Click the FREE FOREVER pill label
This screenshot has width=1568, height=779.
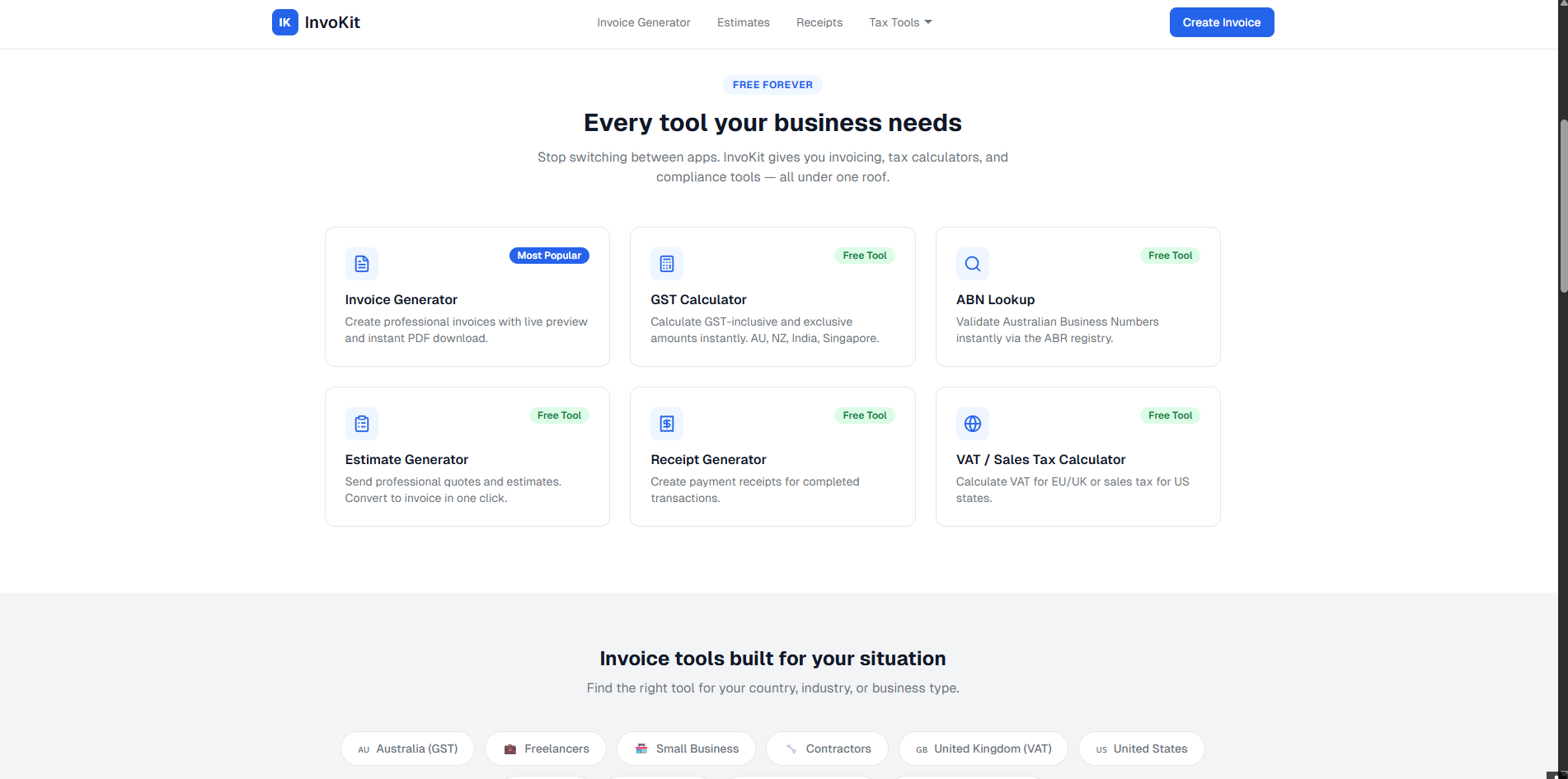pos(772,85)
